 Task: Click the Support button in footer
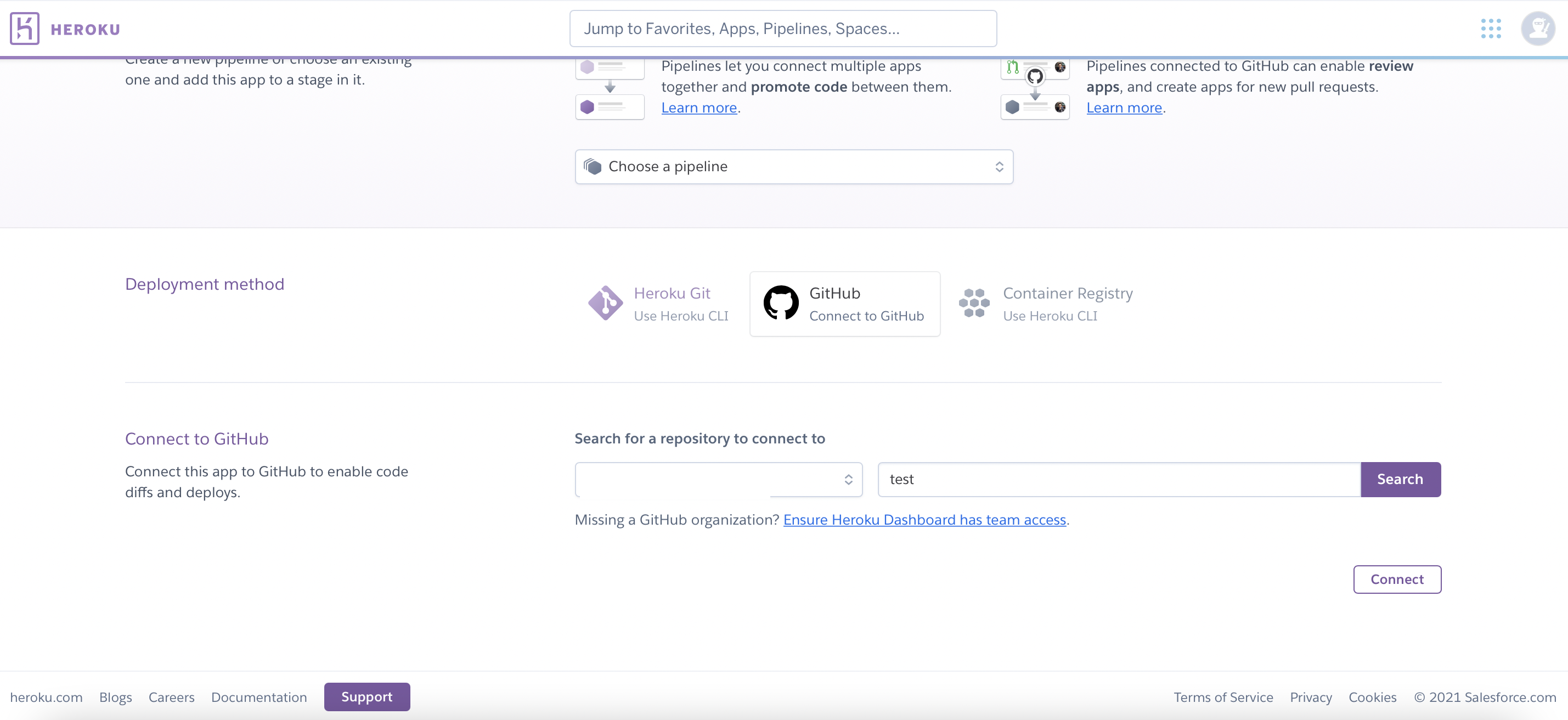pyautogui.click(x=366, y=697)
